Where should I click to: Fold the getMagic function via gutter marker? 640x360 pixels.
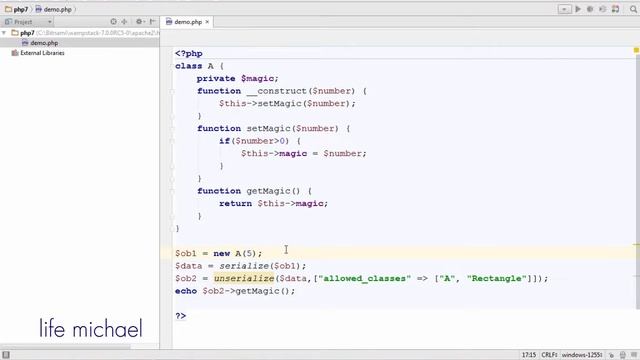(x=172, y=191)
